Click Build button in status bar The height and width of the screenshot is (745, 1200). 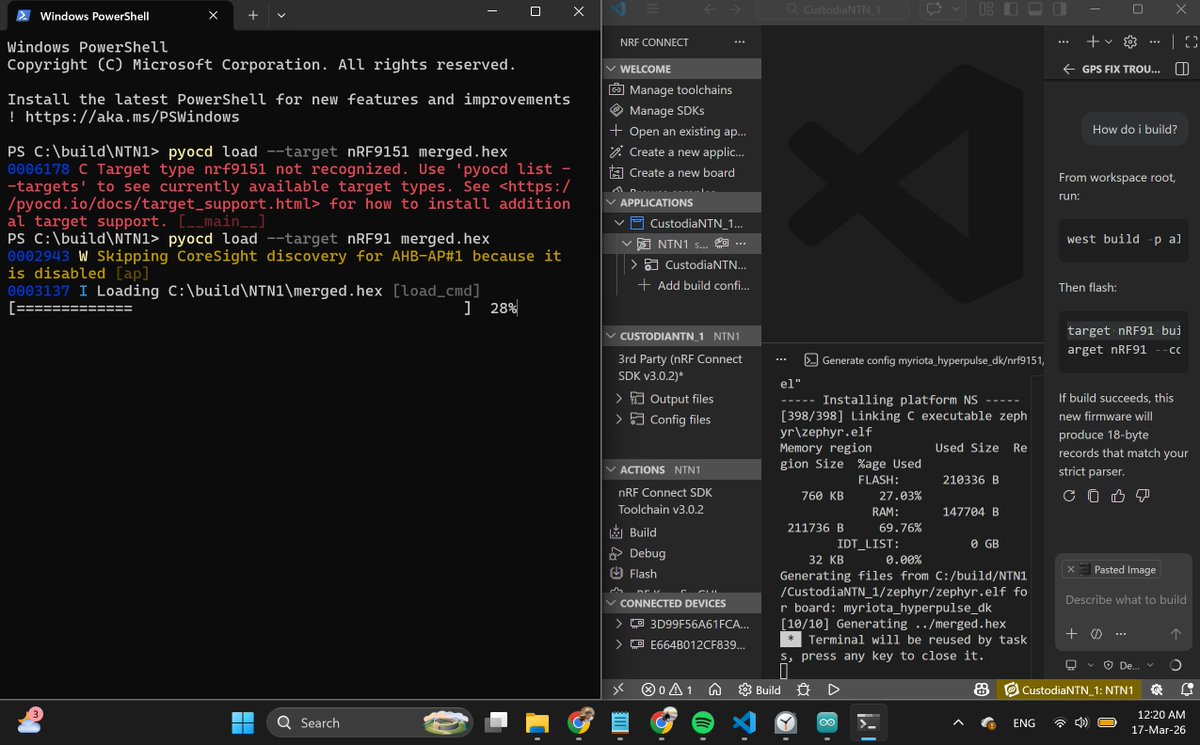click(760, 689)
